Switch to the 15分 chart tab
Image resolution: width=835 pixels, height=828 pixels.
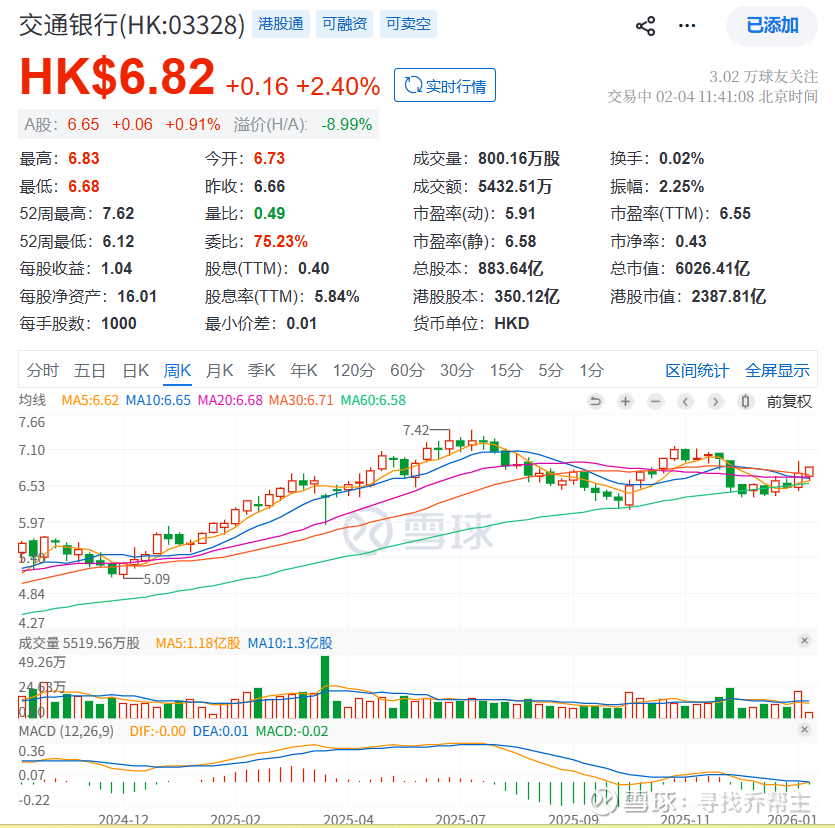506,370
